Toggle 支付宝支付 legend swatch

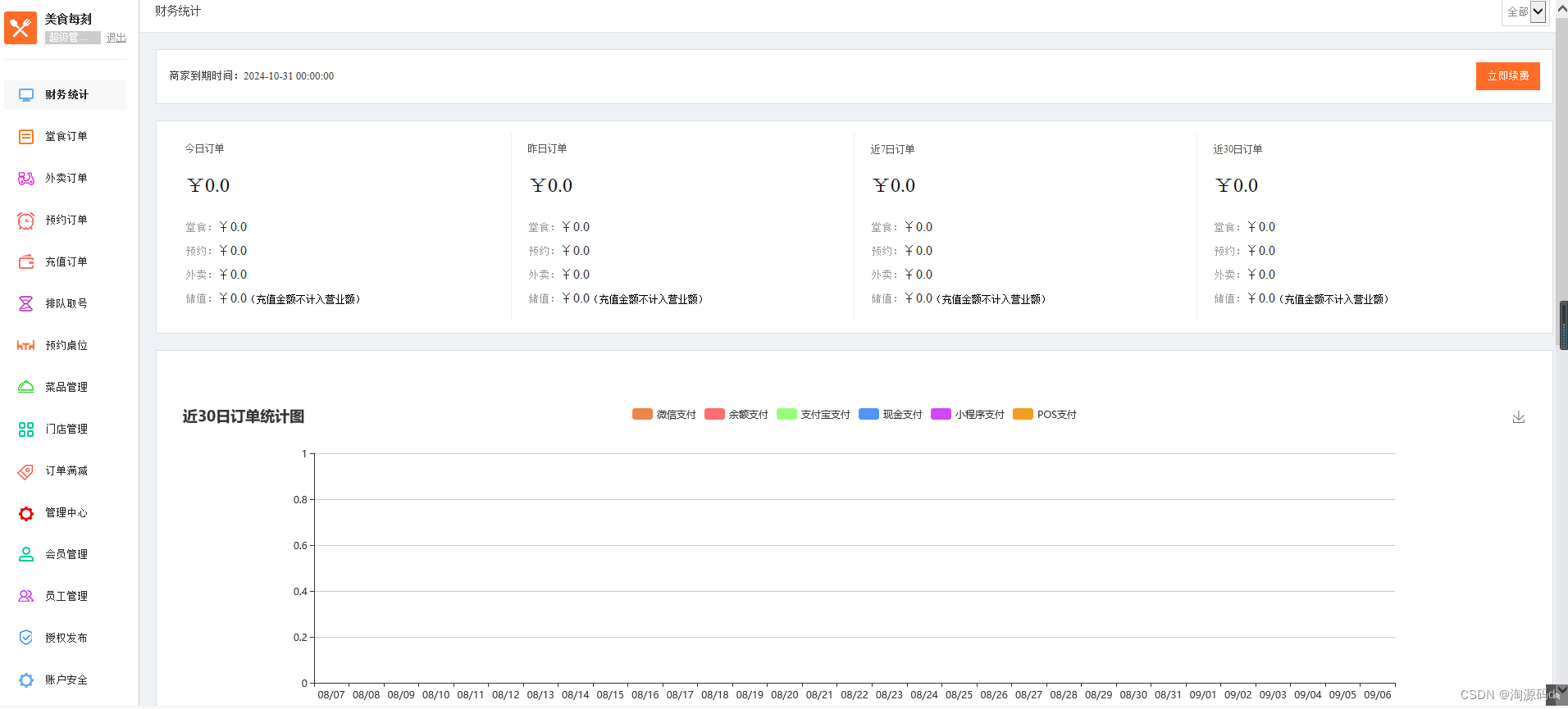tap(786, 414)
